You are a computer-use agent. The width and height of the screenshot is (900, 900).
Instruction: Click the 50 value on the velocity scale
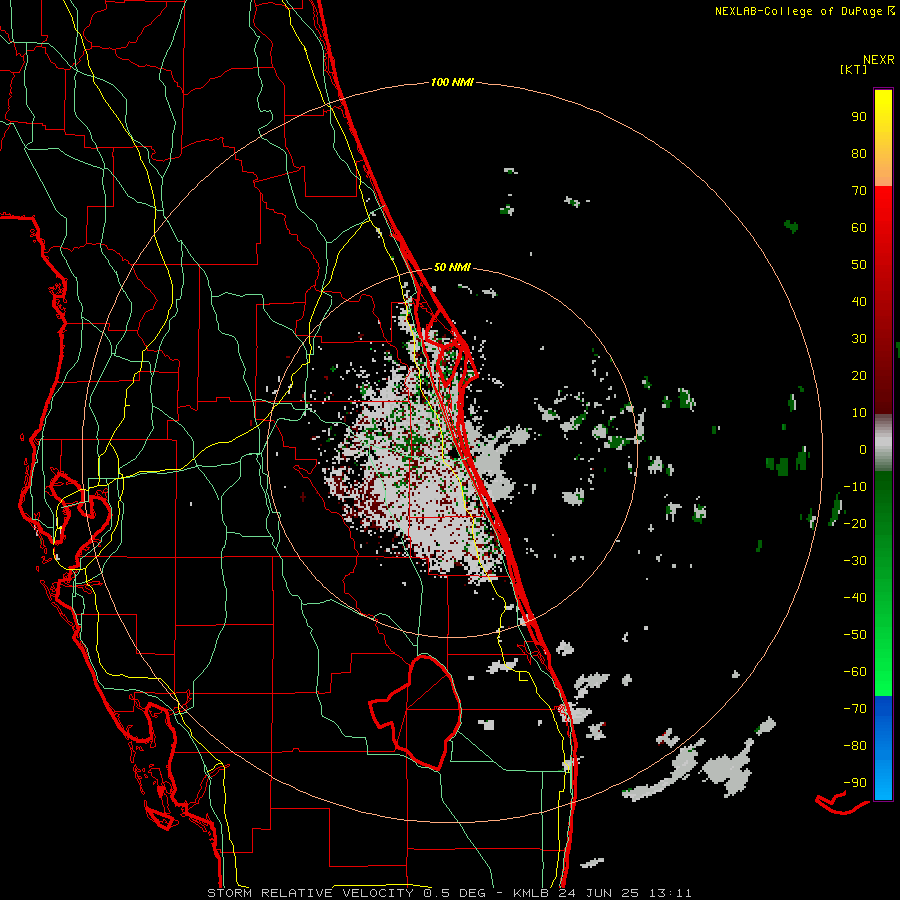[859, 265]
